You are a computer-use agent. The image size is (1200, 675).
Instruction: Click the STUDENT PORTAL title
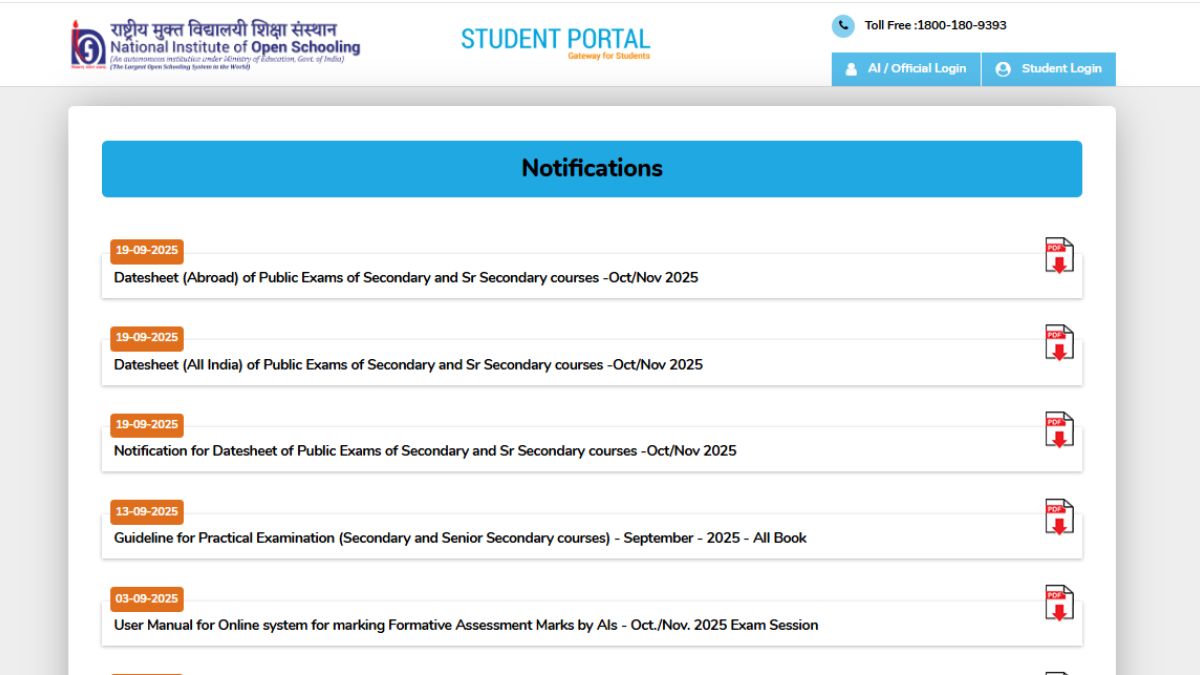555,40
